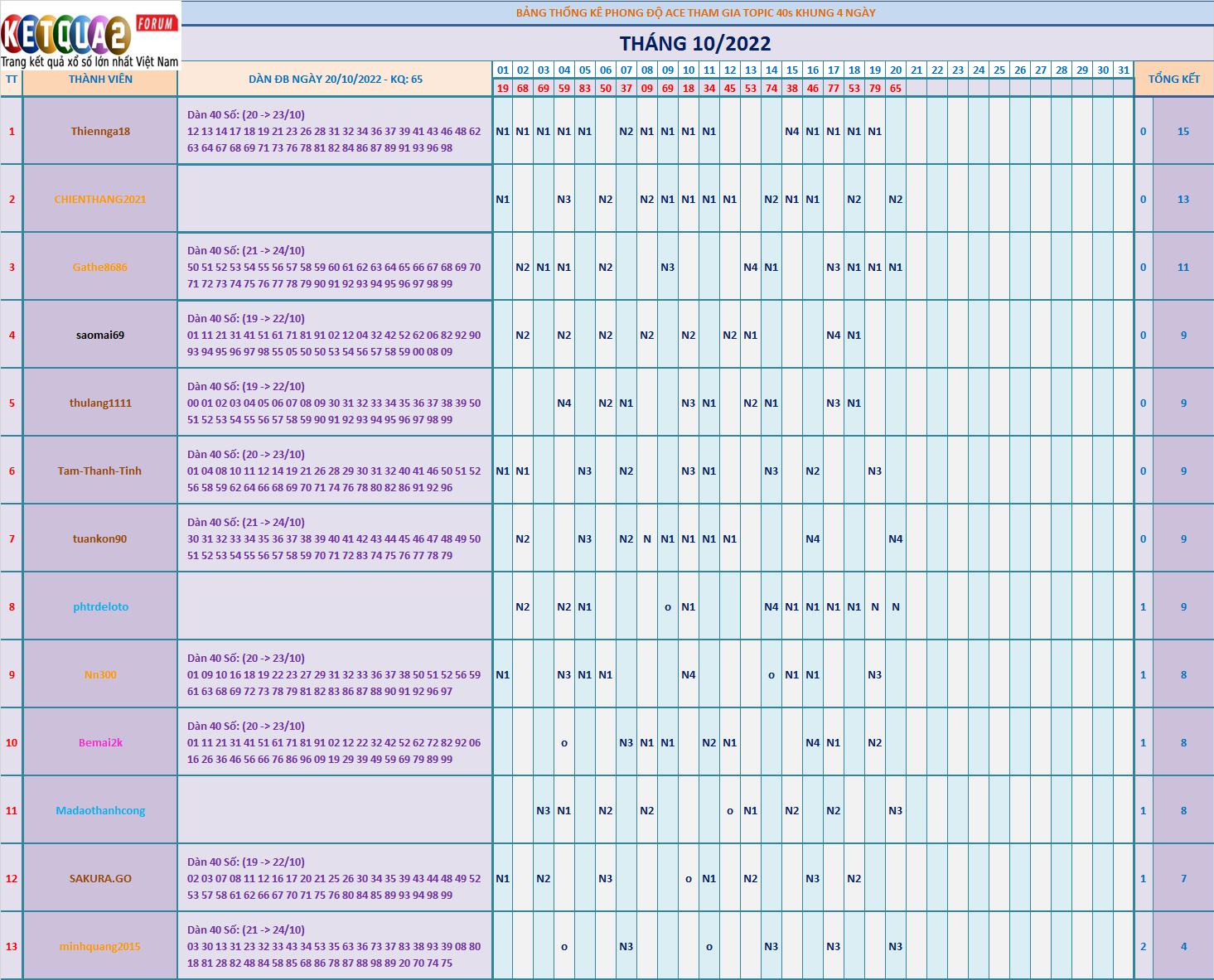Viewport: 1214px width, 980px height.
Task: Open member name 'Nn300'
Action: click(100, 674)
